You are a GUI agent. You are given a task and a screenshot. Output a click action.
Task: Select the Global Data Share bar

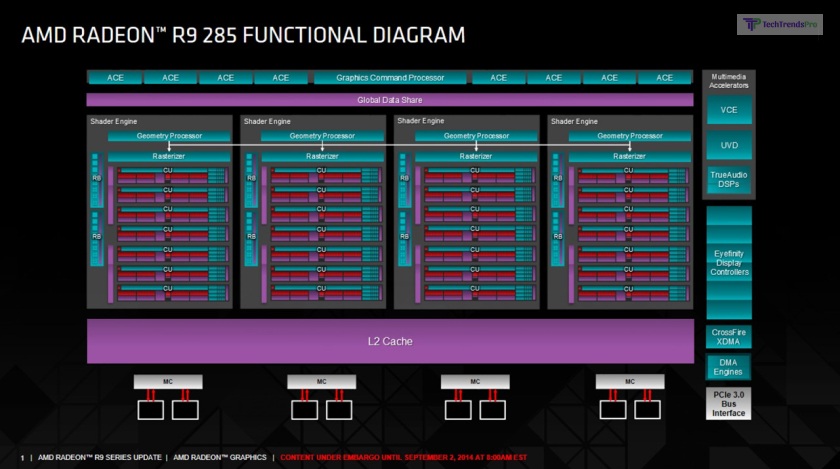coord(389,100)
